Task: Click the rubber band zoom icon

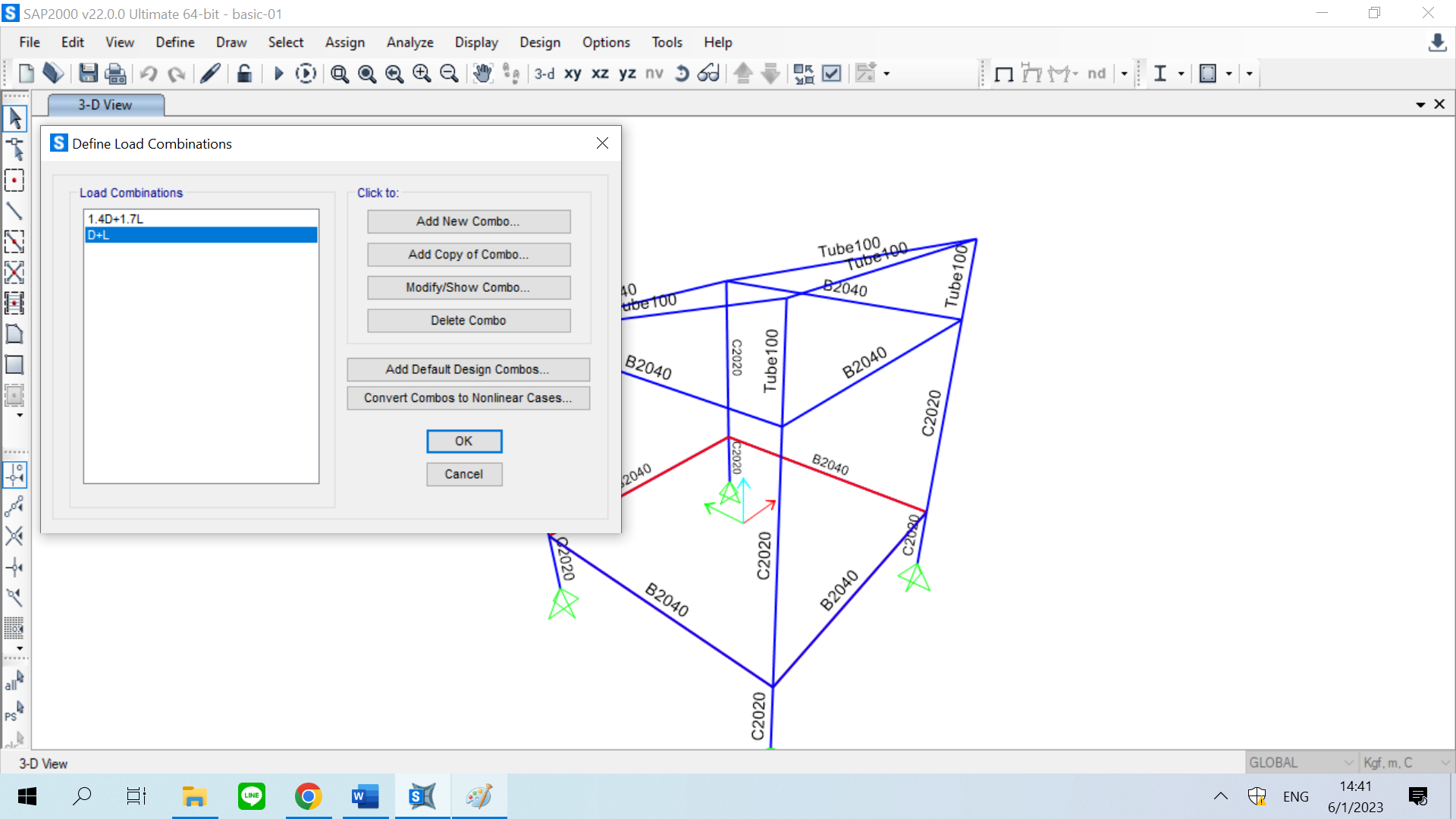Action: coord(340,74)
